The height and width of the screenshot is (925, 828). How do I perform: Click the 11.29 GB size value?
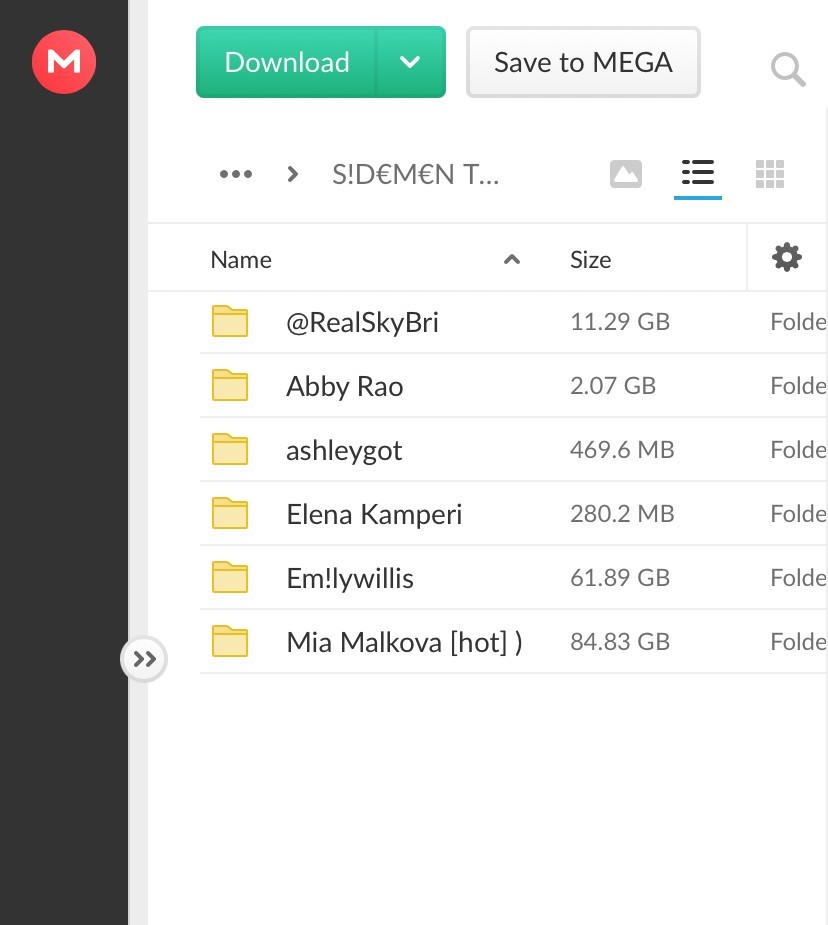[620, 322]
